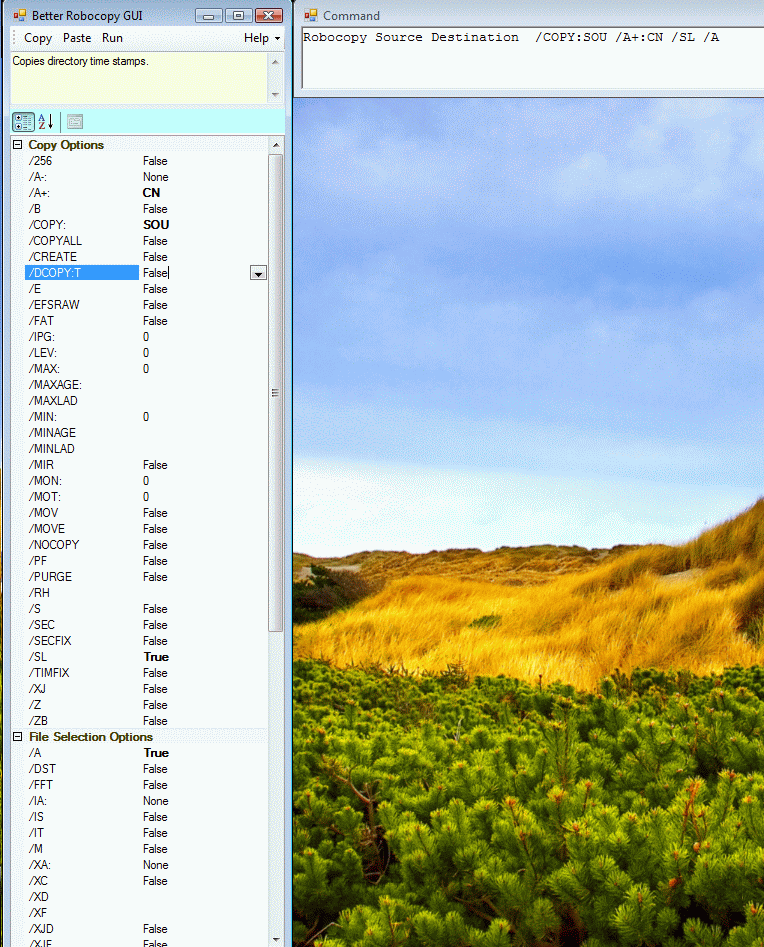
Task: Select the Categorized view icon
Action: coord(24,122)
